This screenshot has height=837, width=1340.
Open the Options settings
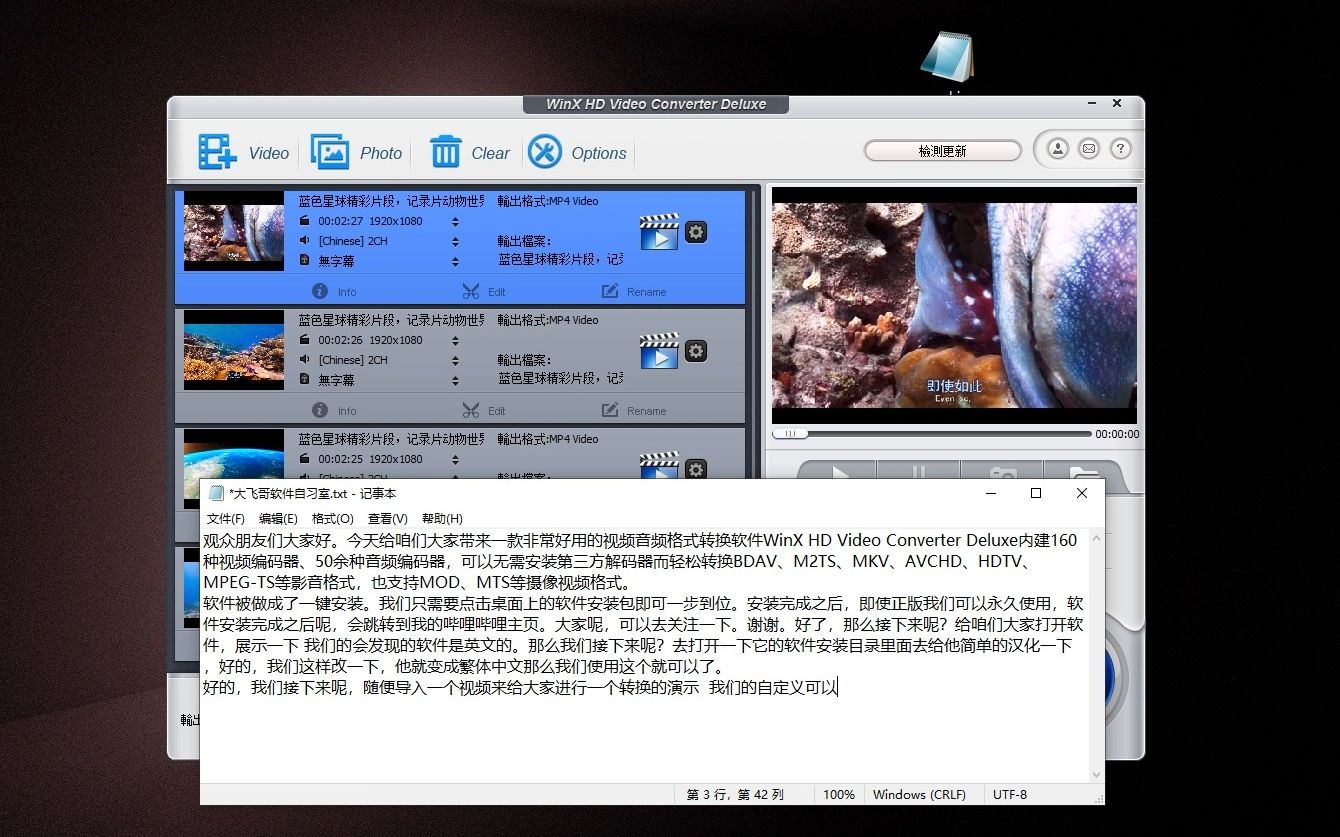pos(577,152)
